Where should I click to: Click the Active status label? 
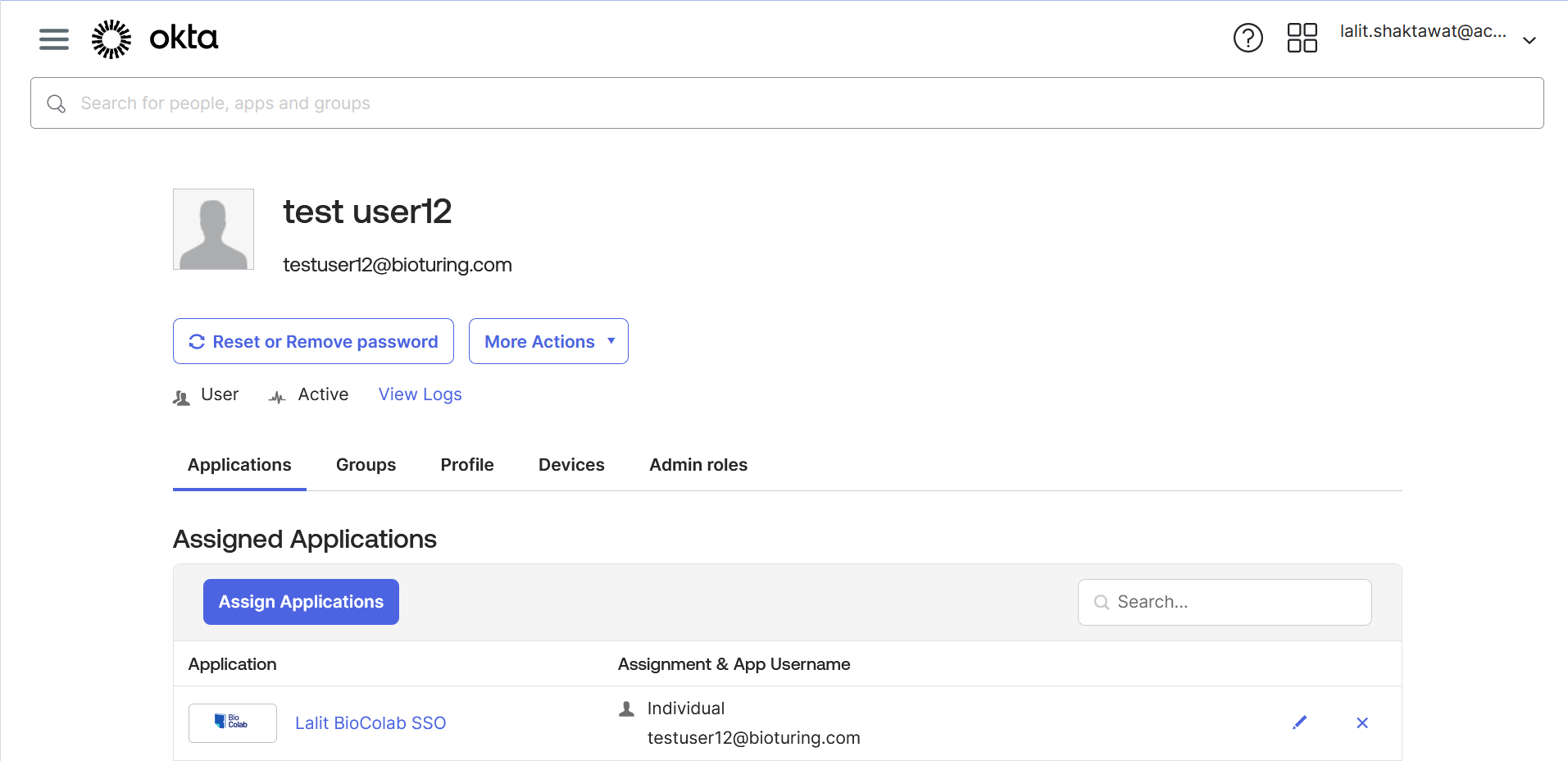(323, 394)
